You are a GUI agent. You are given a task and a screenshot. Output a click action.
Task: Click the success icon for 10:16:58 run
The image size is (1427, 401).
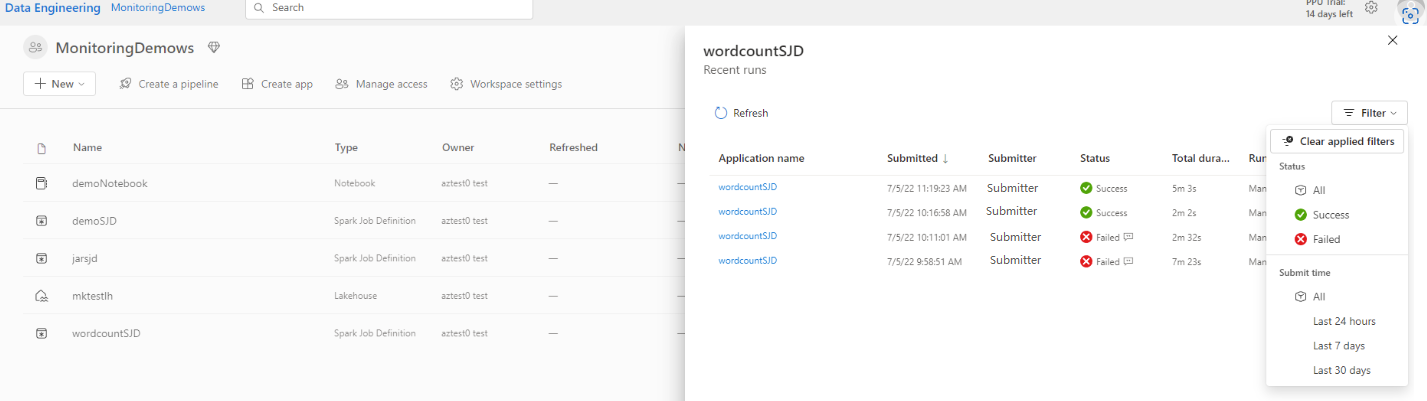pyautogui.click(x=1086, y=212)
